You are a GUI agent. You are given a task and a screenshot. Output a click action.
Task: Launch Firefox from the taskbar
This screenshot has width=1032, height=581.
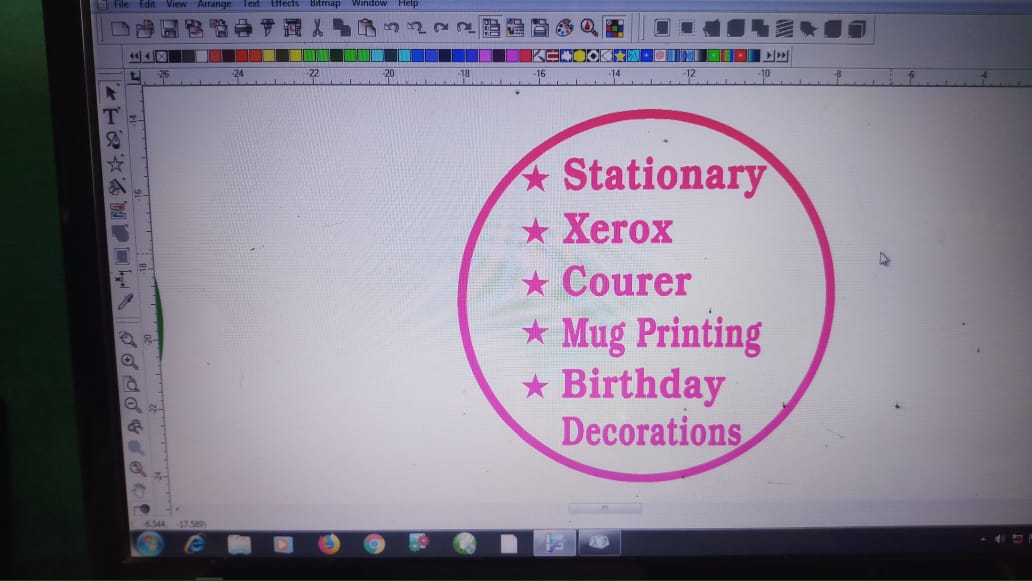click(329, 544)
